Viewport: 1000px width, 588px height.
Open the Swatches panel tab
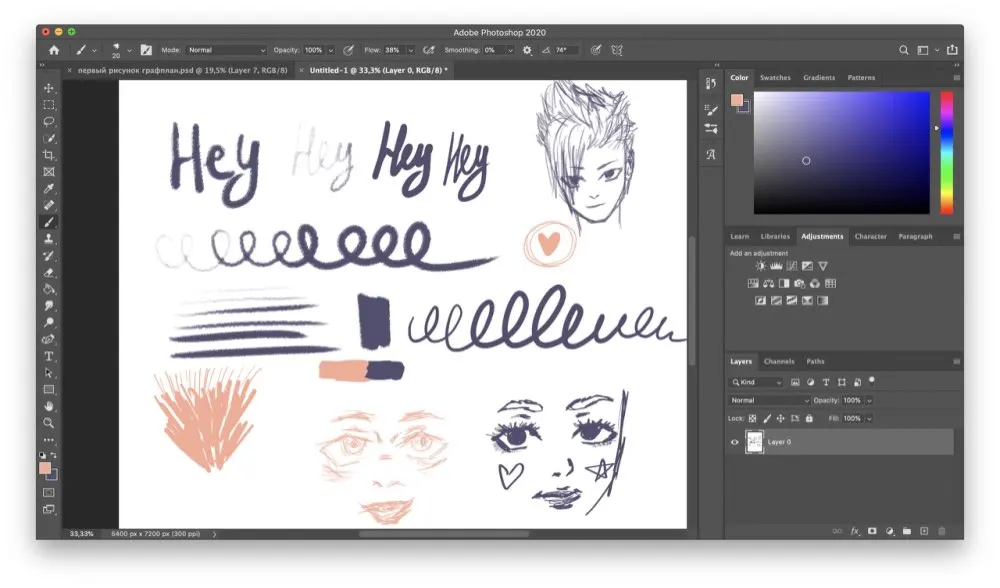(x=775, y=77)
